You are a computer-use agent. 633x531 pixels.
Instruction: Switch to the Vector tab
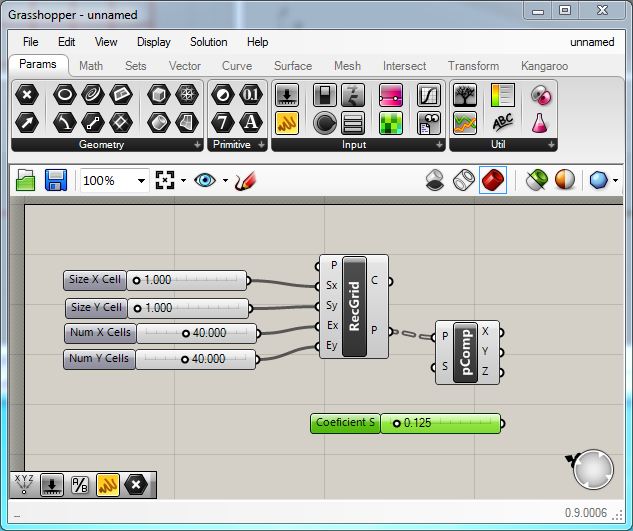click(185, 66)
